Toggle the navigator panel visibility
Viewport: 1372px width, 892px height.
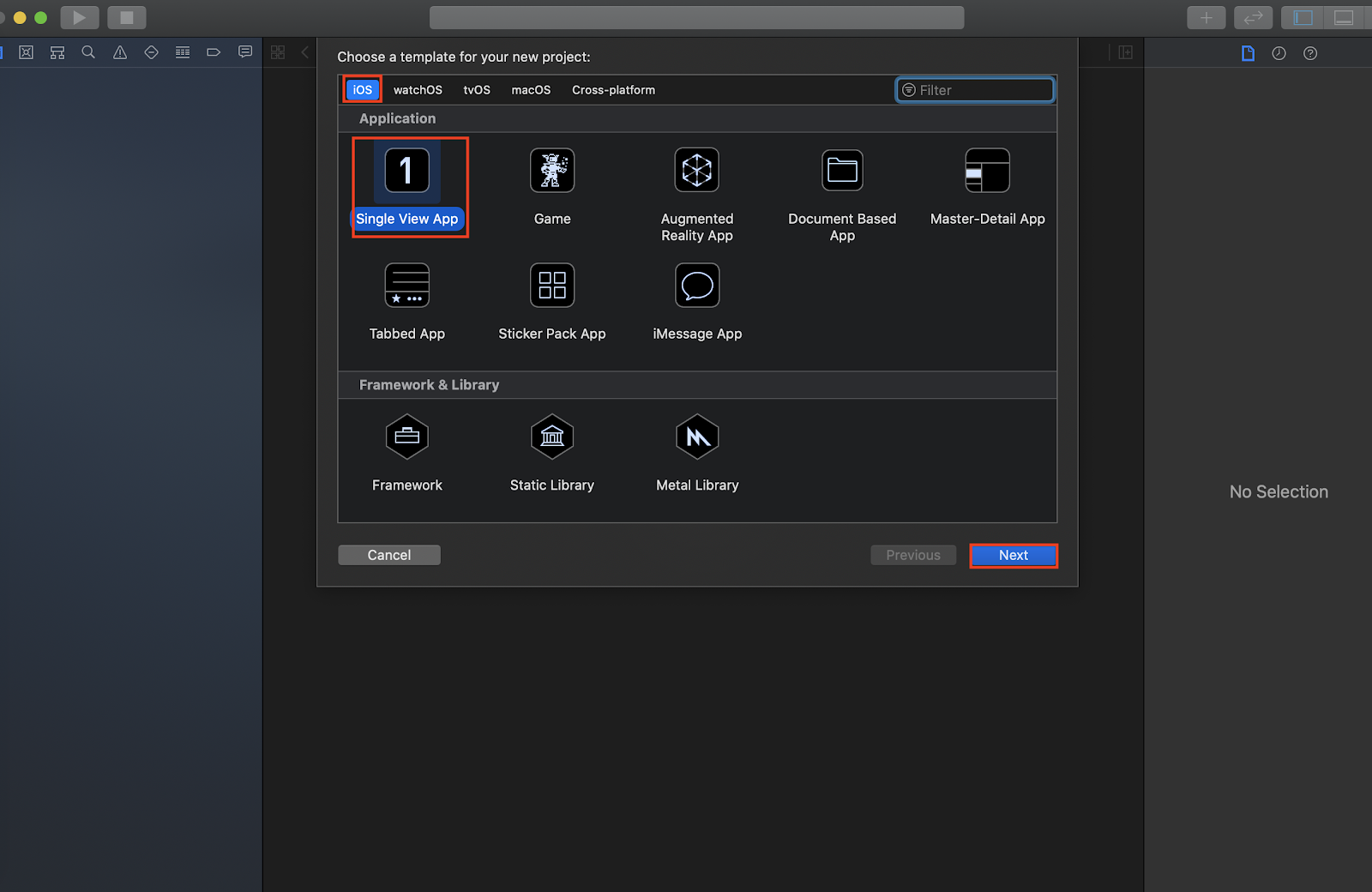(1303, 17)
